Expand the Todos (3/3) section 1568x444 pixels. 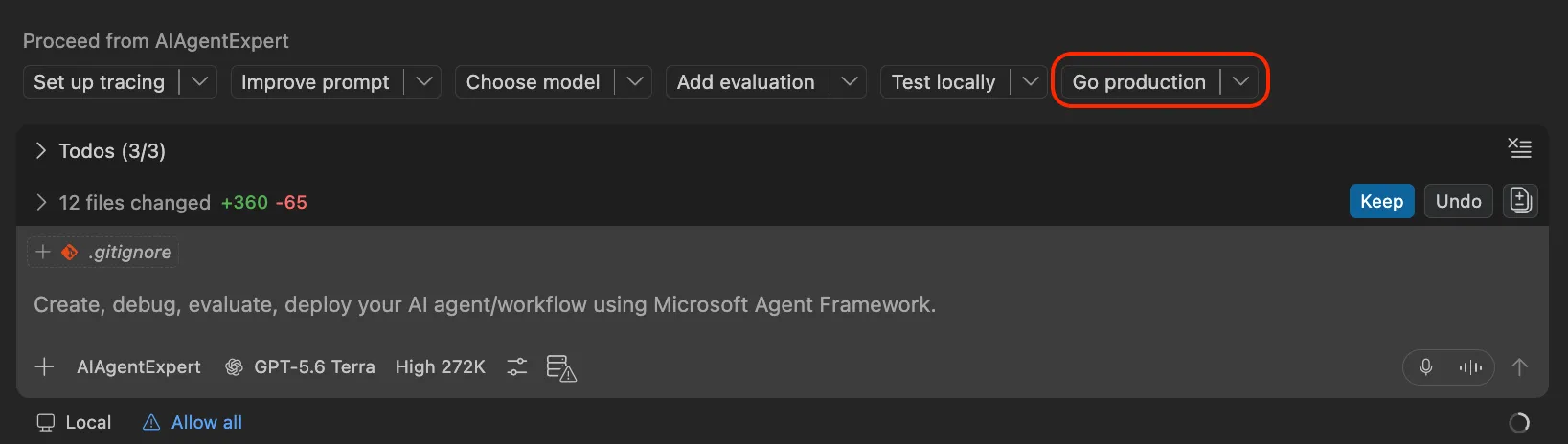point(40,151)
